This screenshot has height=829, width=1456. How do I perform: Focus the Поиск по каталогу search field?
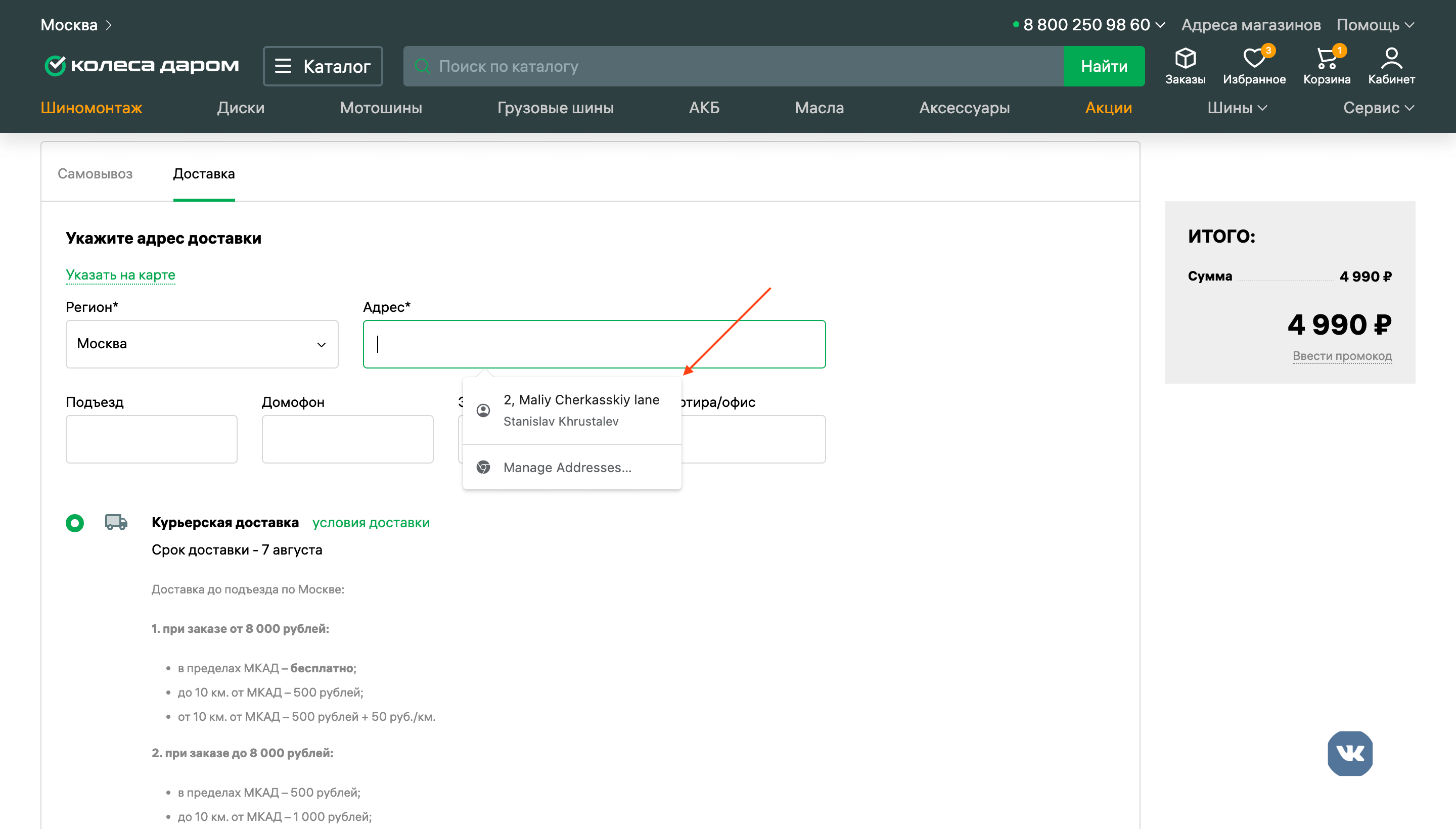pos(734,66)
